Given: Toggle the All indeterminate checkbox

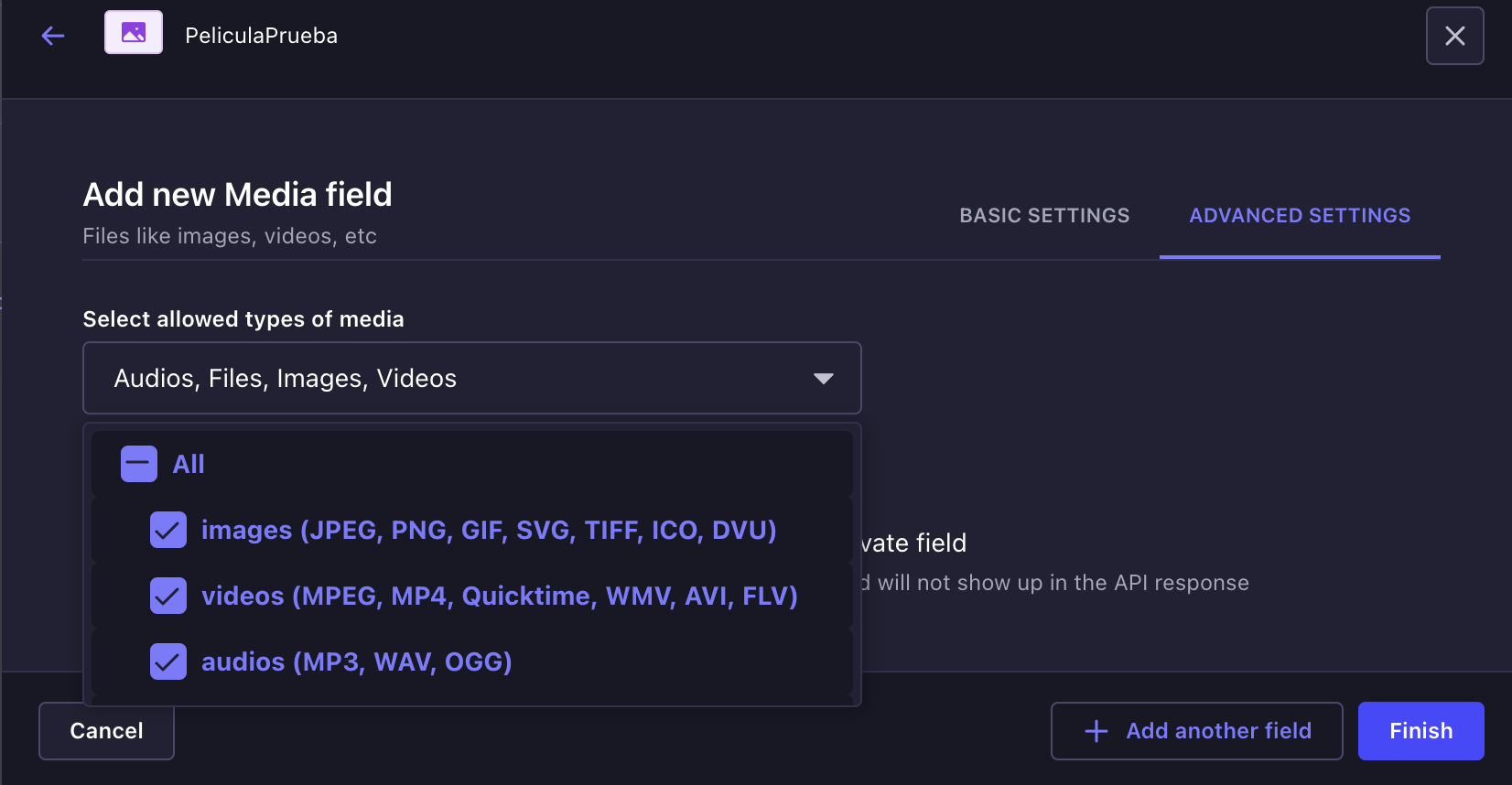Looking at the screenshot, I should 139,464.
